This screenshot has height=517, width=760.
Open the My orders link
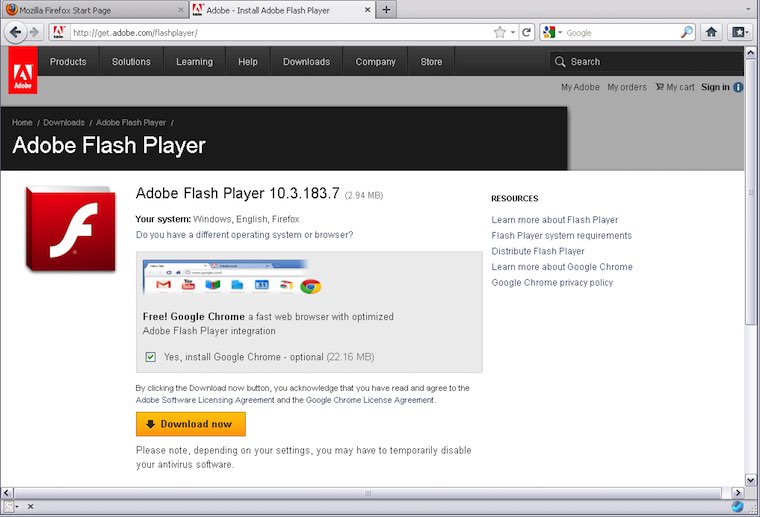pos(627,87)
